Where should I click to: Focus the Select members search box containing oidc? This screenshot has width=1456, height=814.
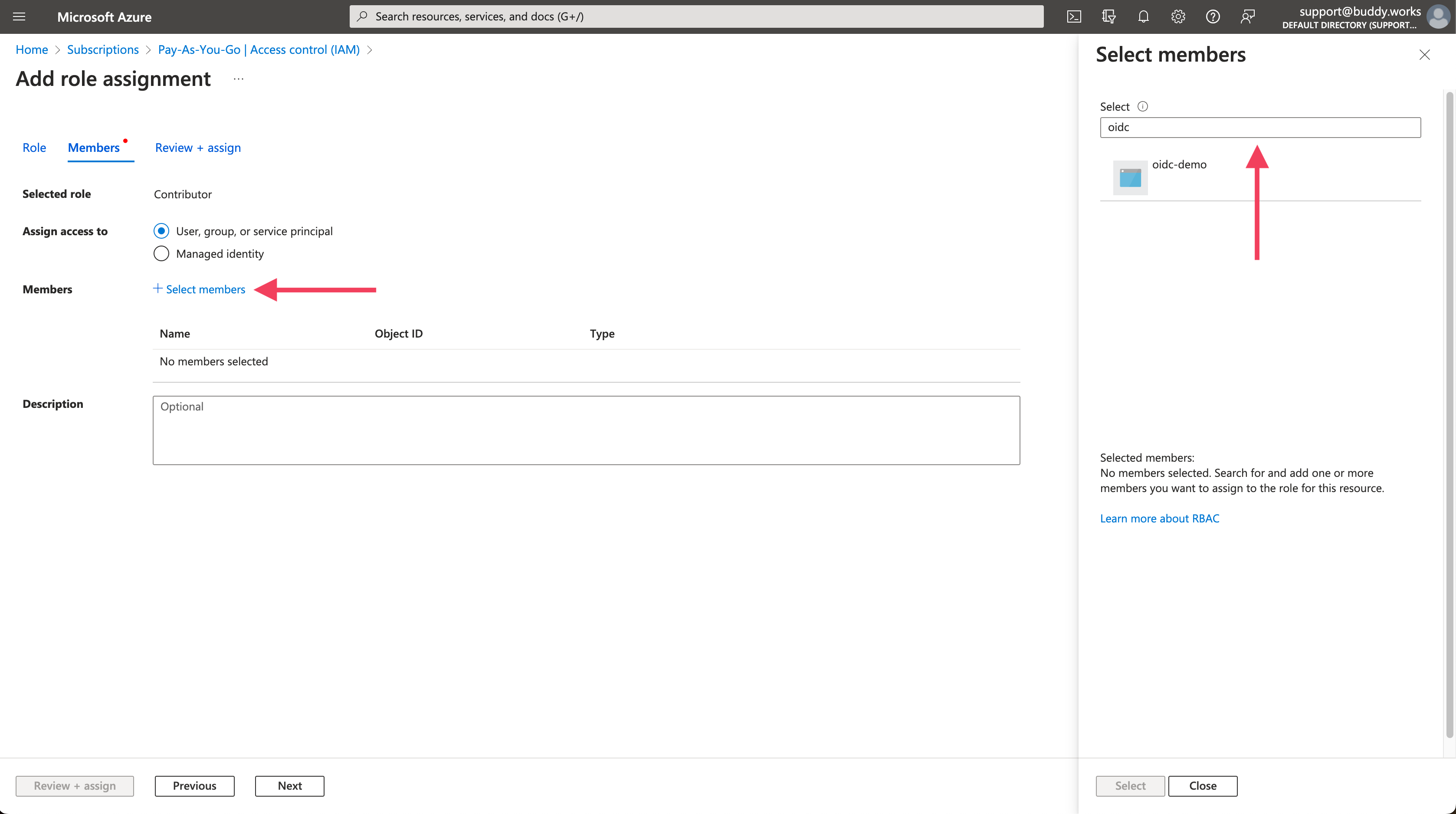click(x=1260, y=127)
